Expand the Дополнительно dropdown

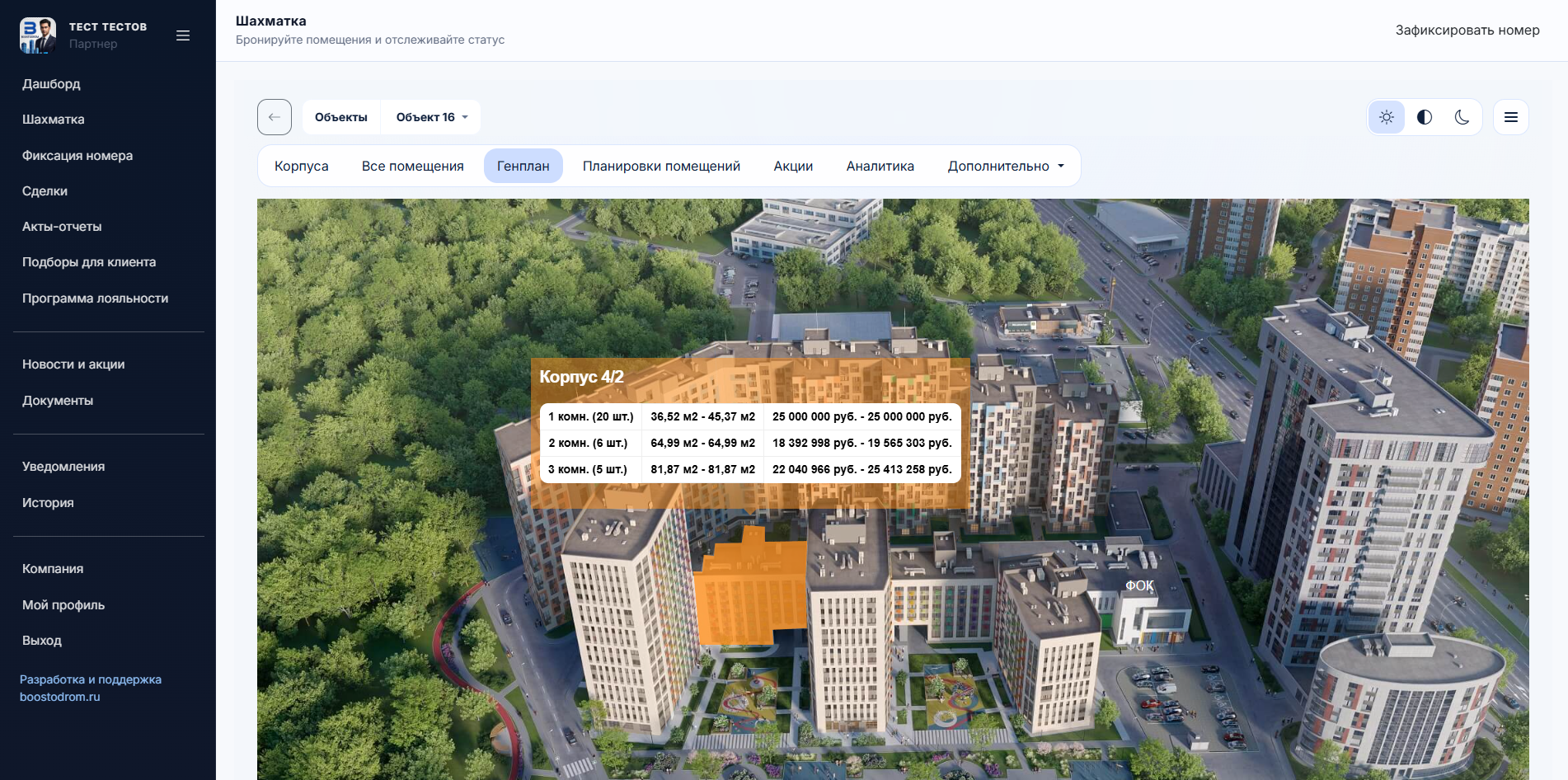pyautogui.click(x=1006, y=166)
